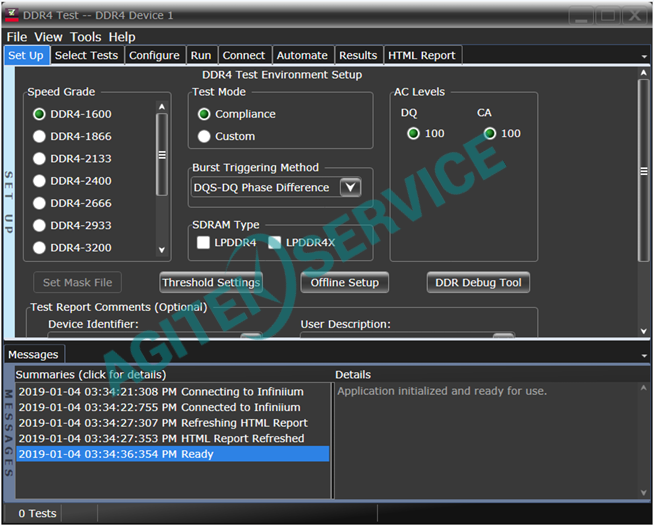Image resolution: width=654 pixels, height=525 pixels.
Task: Enable the LPDDR4X checkbox
Action: coord(274,242)
